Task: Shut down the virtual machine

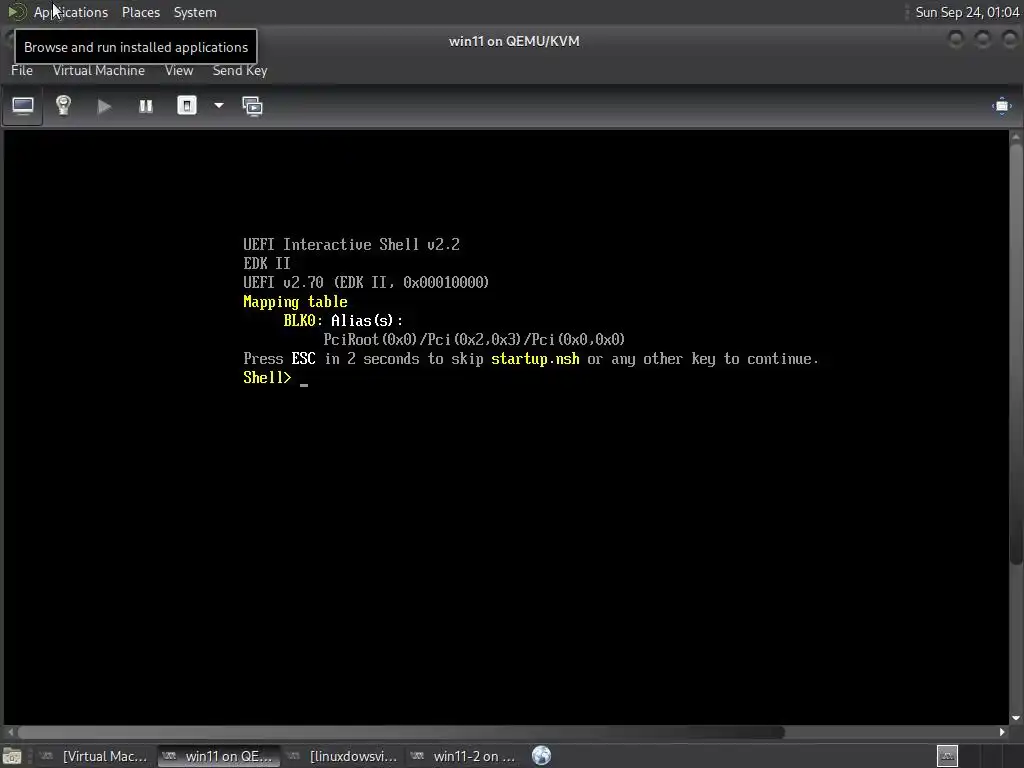Action: (x=187, y=106)
